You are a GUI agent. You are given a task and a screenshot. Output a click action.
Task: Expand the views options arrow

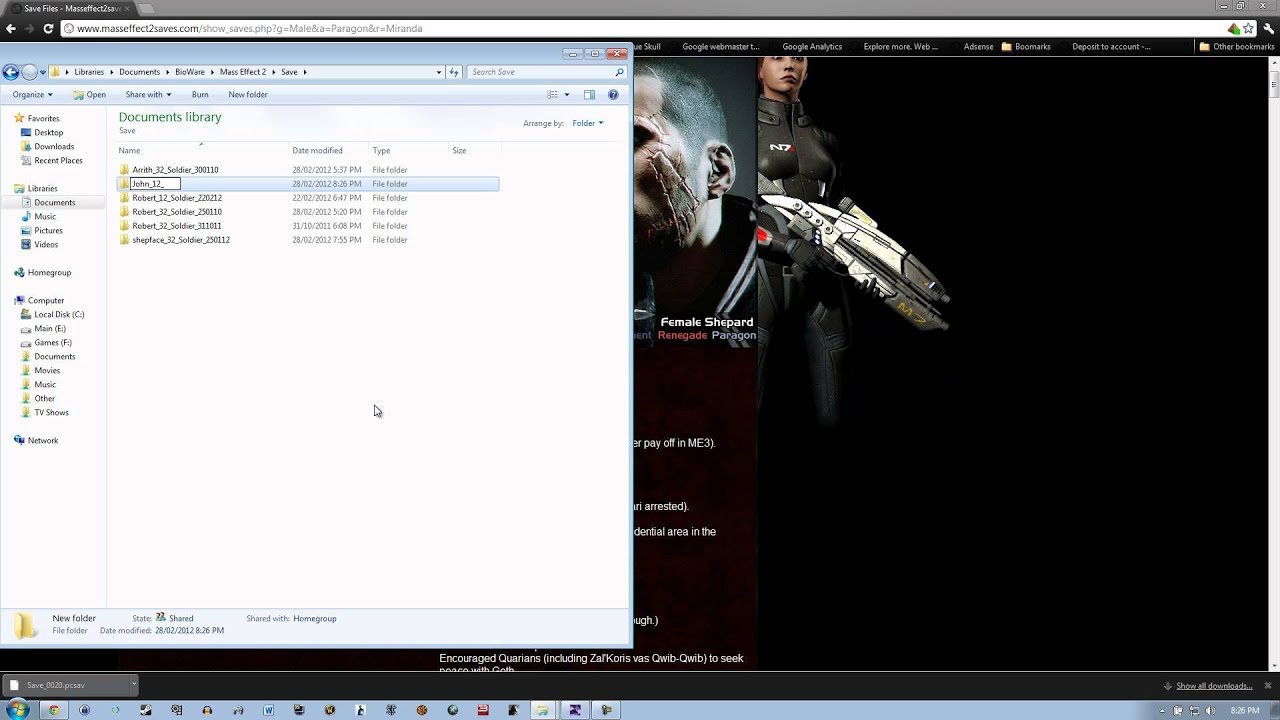567,95
